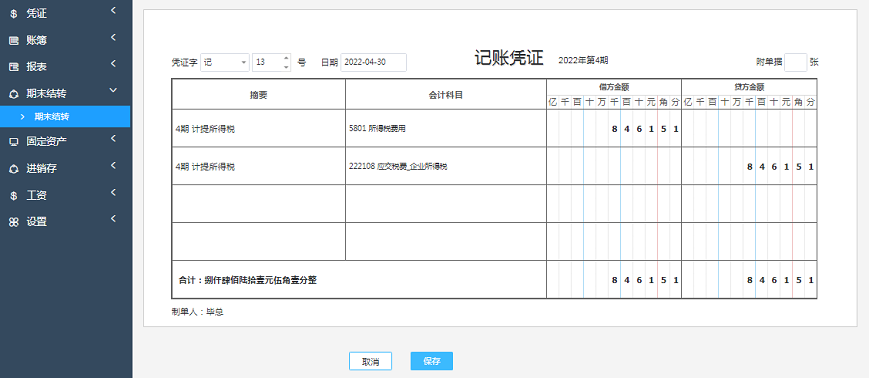The image size is (869, 378).
Task: Expand the 报表 chevron arrow
Action: click(x=113, y=63)
